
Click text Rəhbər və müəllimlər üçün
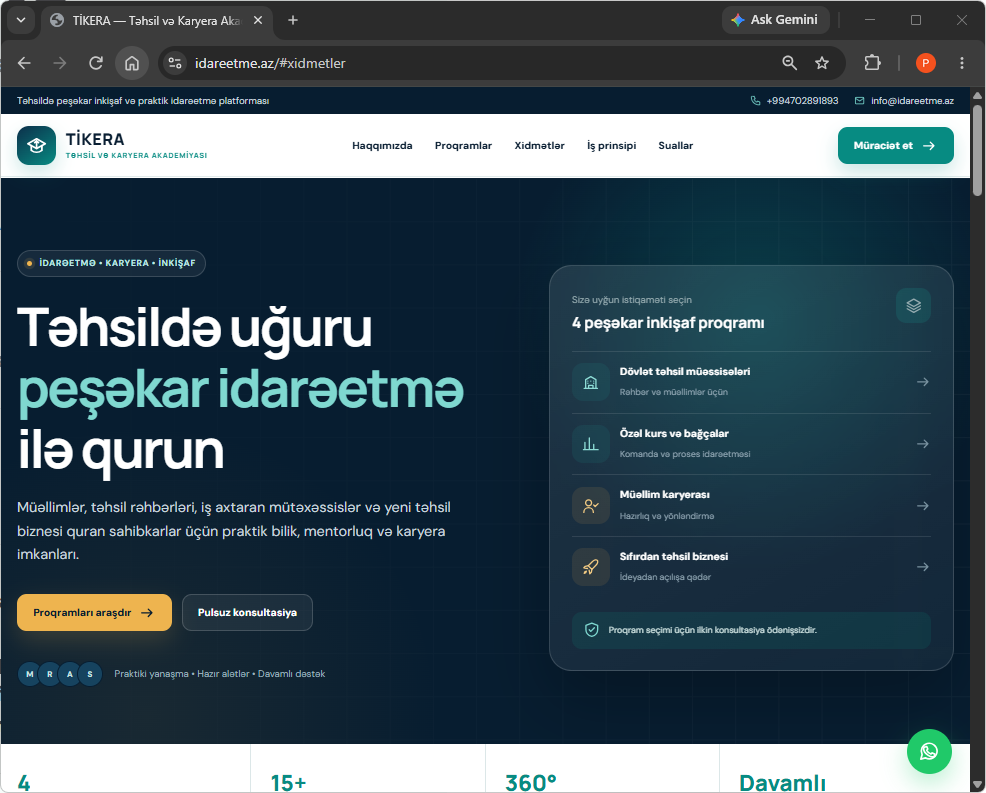[673, 392]
